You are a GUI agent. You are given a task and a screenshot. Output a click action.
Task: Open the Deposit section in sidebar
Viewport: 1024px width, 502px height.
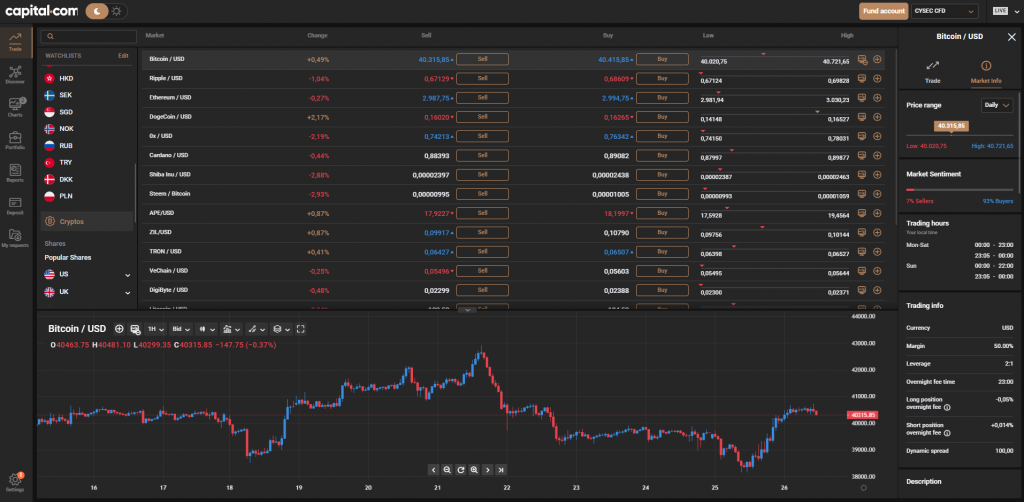coord(15,206)
